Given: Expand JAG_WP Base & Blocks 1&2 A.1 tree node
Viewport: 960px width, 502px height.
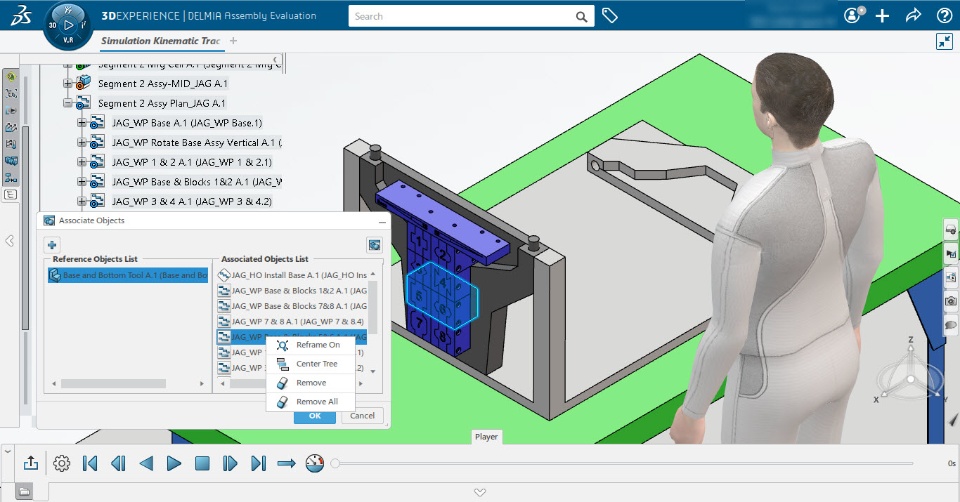Looking at the screenshot, I should click(81, 181).
